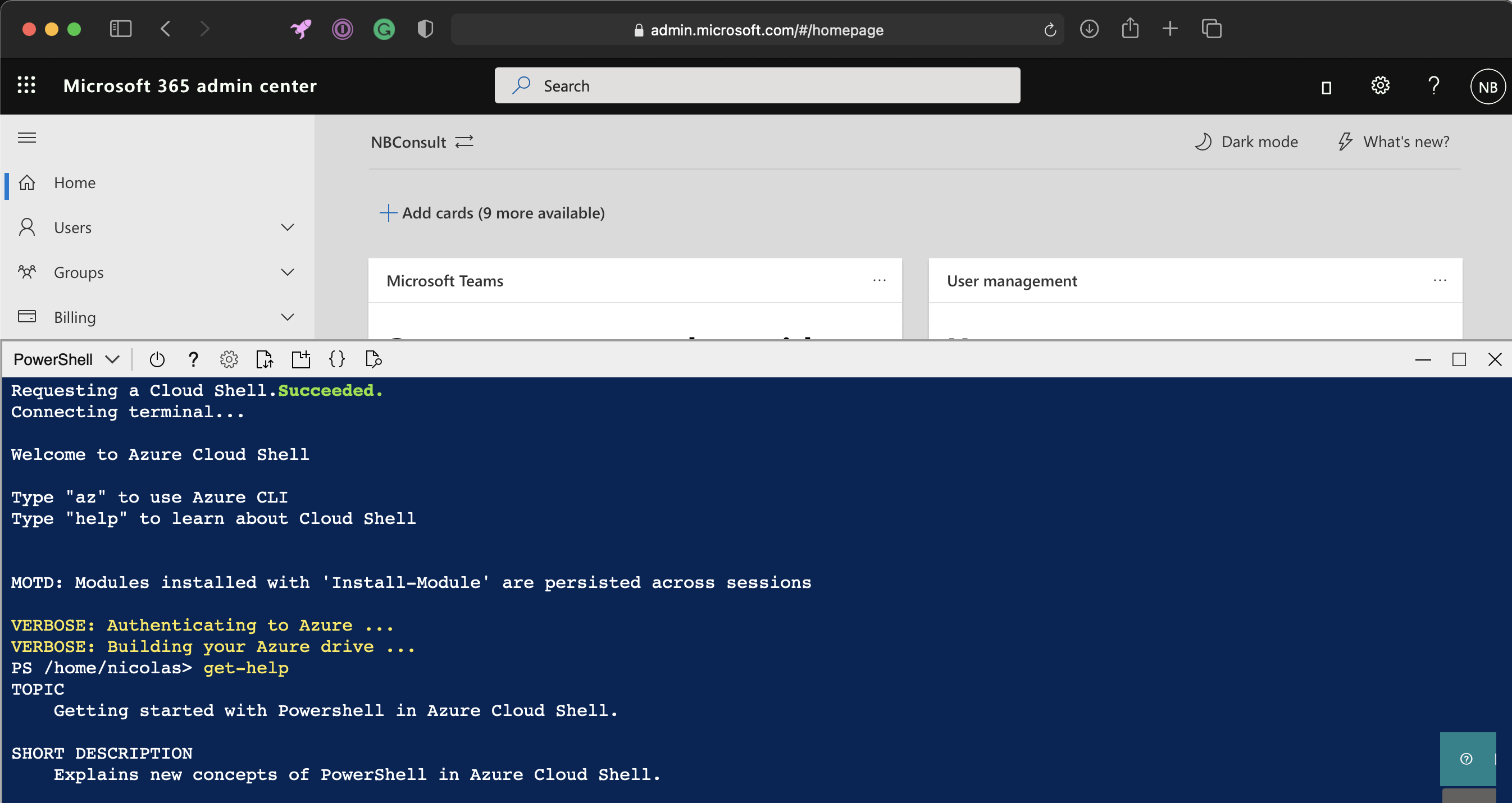Click the Microsoft 365 admin center title
Viewport: 1512px width, 803px height.
[x=190, y=86]
